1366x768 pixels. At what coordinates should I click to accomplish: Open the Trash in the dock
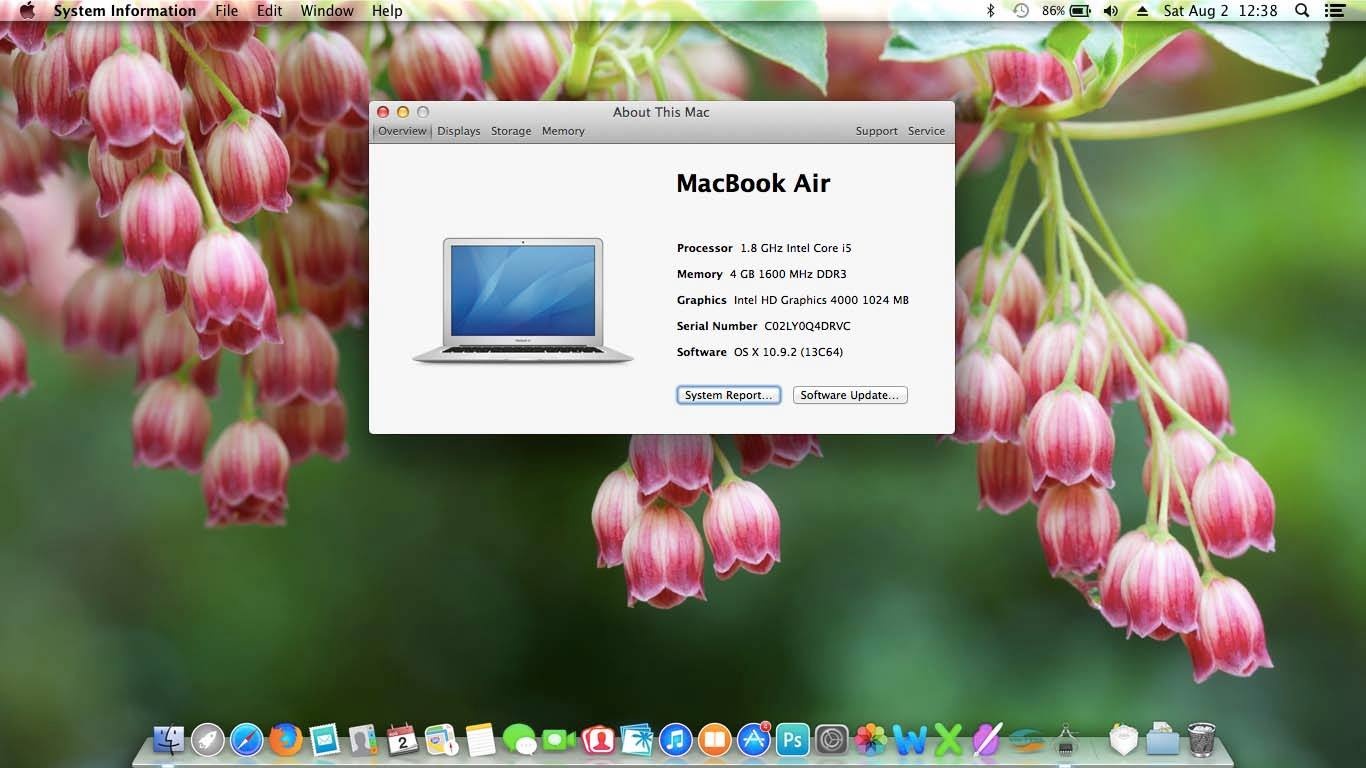point(1201,740)
